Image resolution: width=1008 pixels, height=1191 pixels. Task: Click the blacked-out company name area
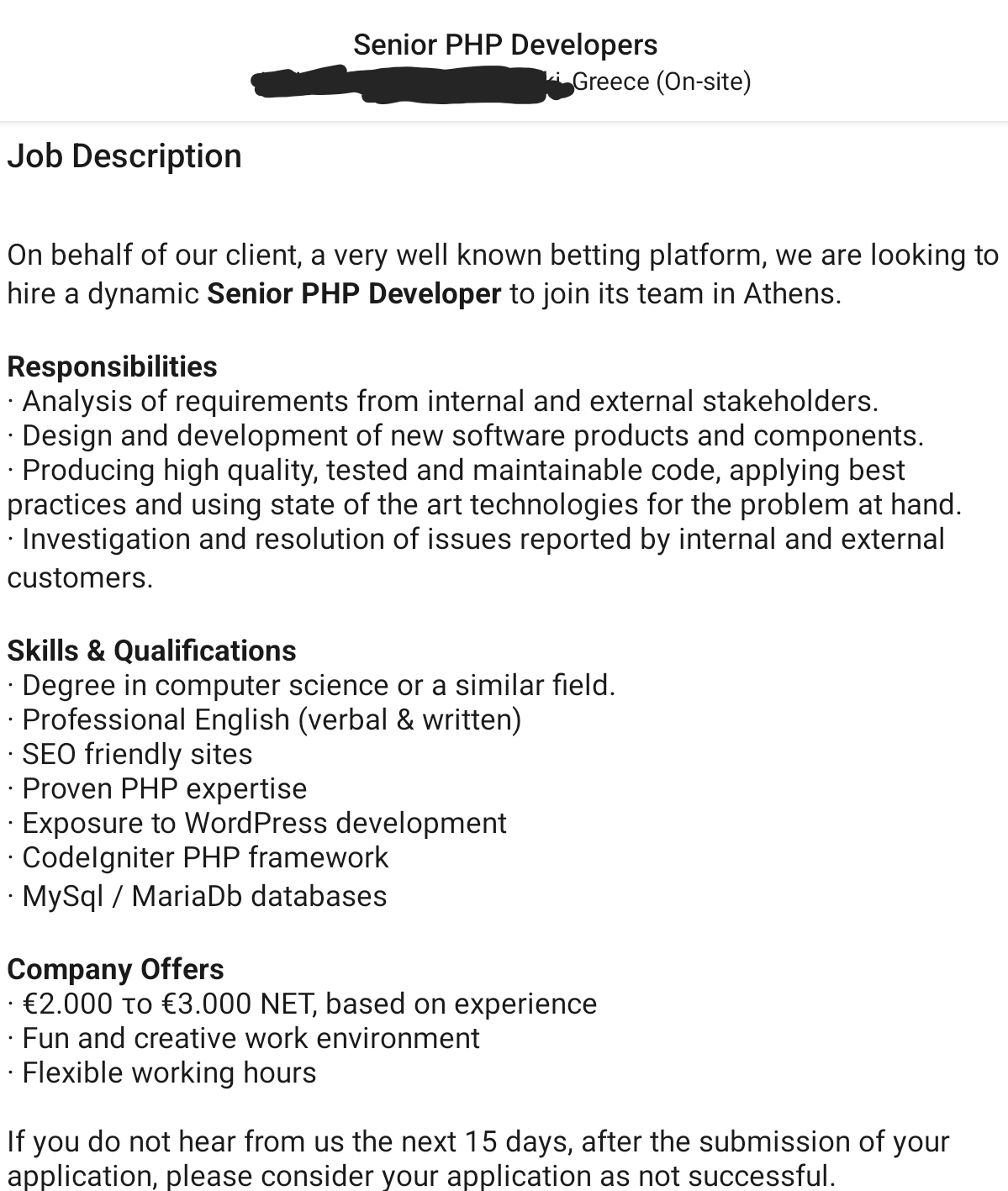click(409, 84)
